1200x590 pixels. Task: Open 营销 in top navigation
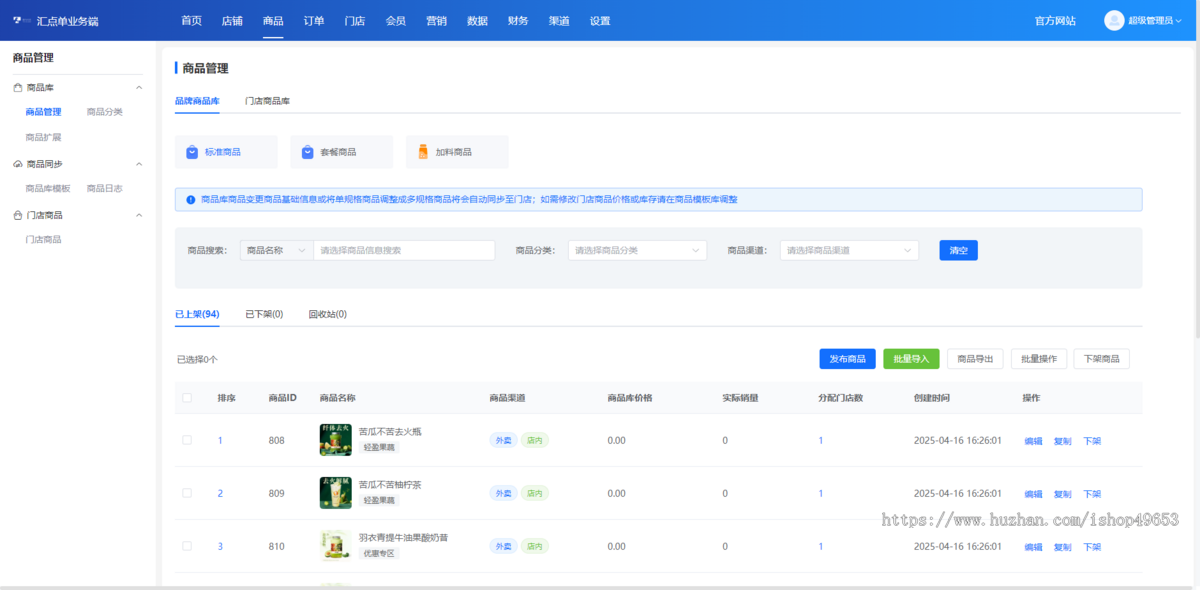tap(436, 21)
